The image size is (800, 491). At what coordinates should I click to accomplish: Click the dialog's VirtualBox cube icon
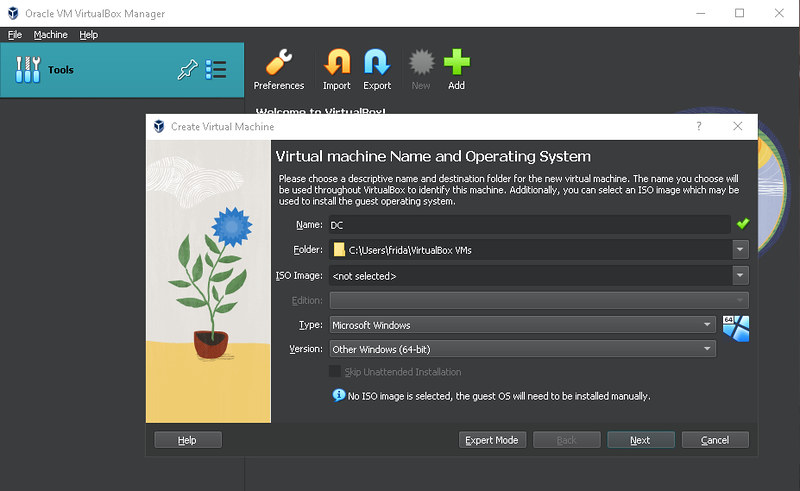tap(159, 126)
